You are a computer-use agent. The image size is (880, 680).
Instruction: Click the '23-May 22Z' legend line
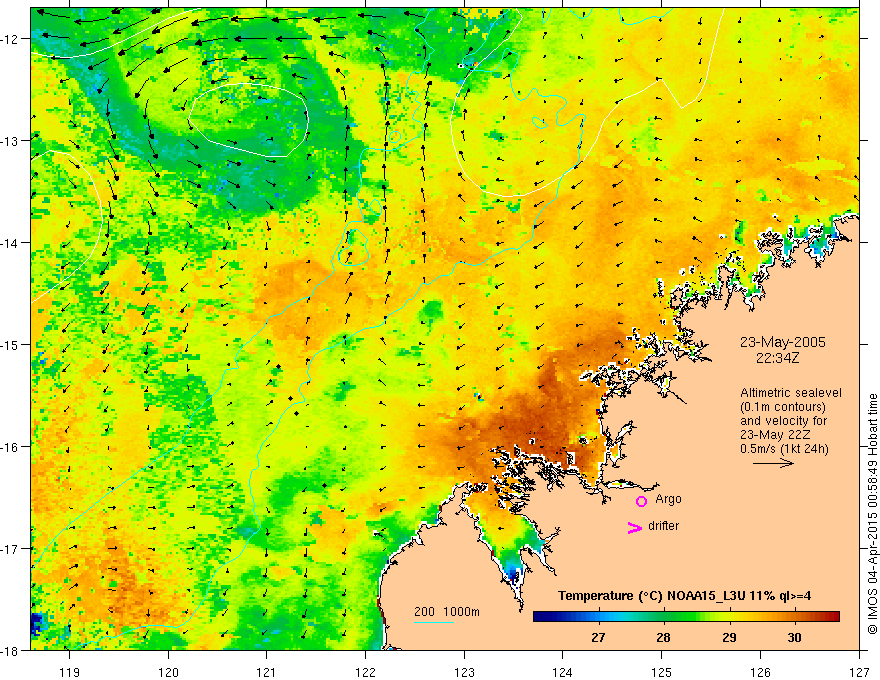(775, 435)
